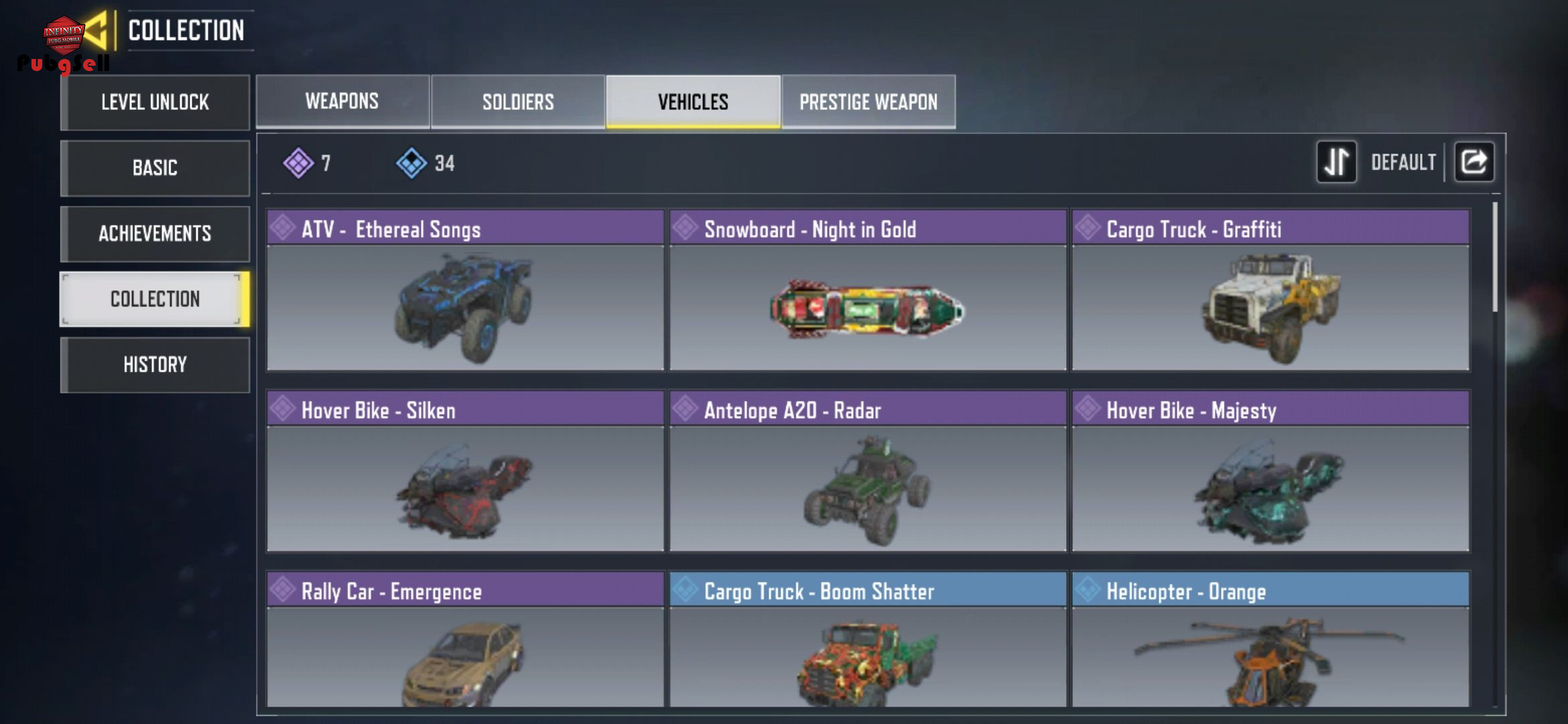Screen dimensions: 1568x724
Task: Open the BASIC profile section
Action: click(155, 168)
